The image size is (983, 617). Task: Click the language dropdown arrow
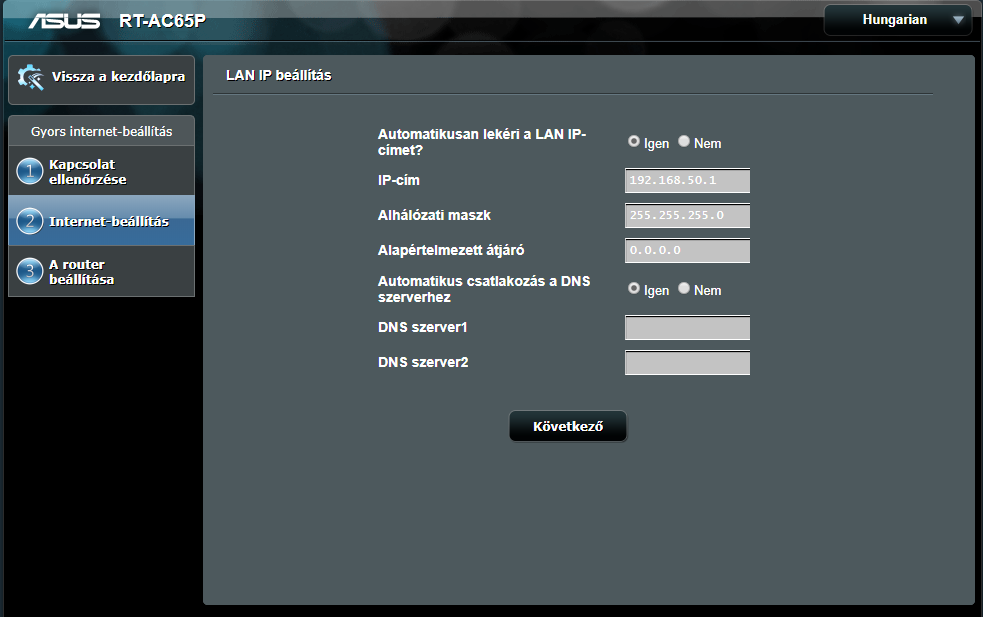[x=958, y=20]
